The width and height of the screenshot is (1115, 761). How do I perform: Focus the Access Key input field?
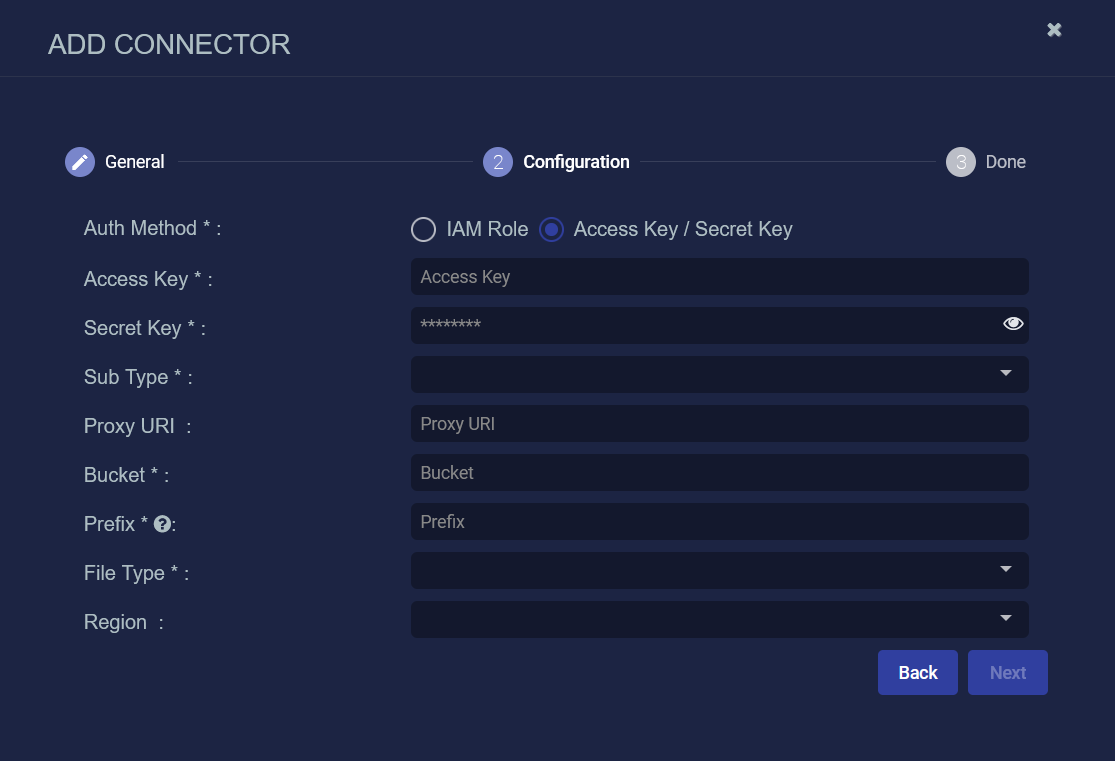[720, 277]
